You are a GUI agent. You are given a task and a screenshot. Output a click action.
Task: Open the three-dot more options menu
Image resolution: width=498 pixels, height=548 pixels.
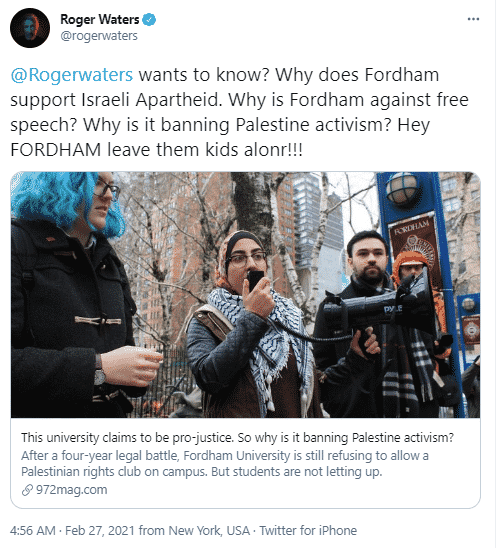coord(475,19)
